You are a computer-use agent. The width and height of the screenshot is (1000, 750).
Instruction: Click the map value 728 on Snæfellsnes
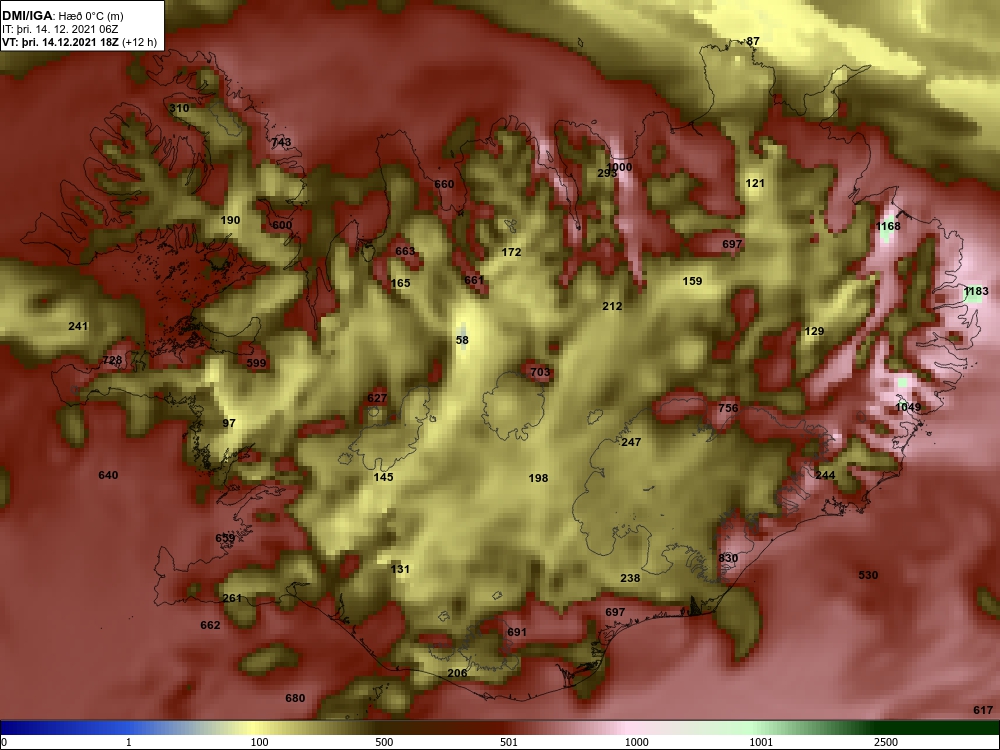(x=112, y=361)
